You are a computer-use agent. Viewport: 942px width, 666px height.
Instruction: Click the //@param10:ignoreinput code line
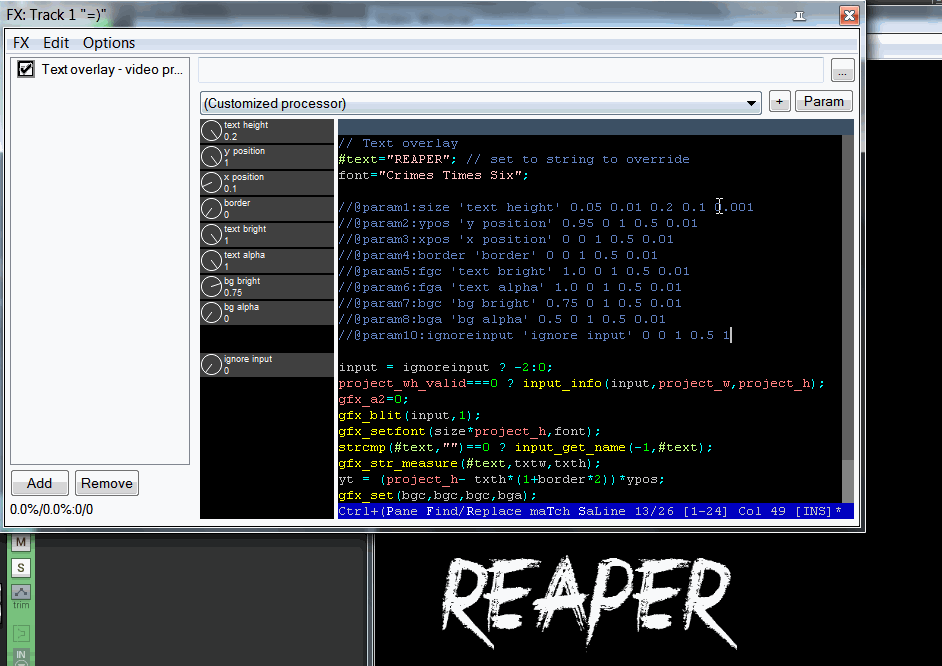coord(534,335)
